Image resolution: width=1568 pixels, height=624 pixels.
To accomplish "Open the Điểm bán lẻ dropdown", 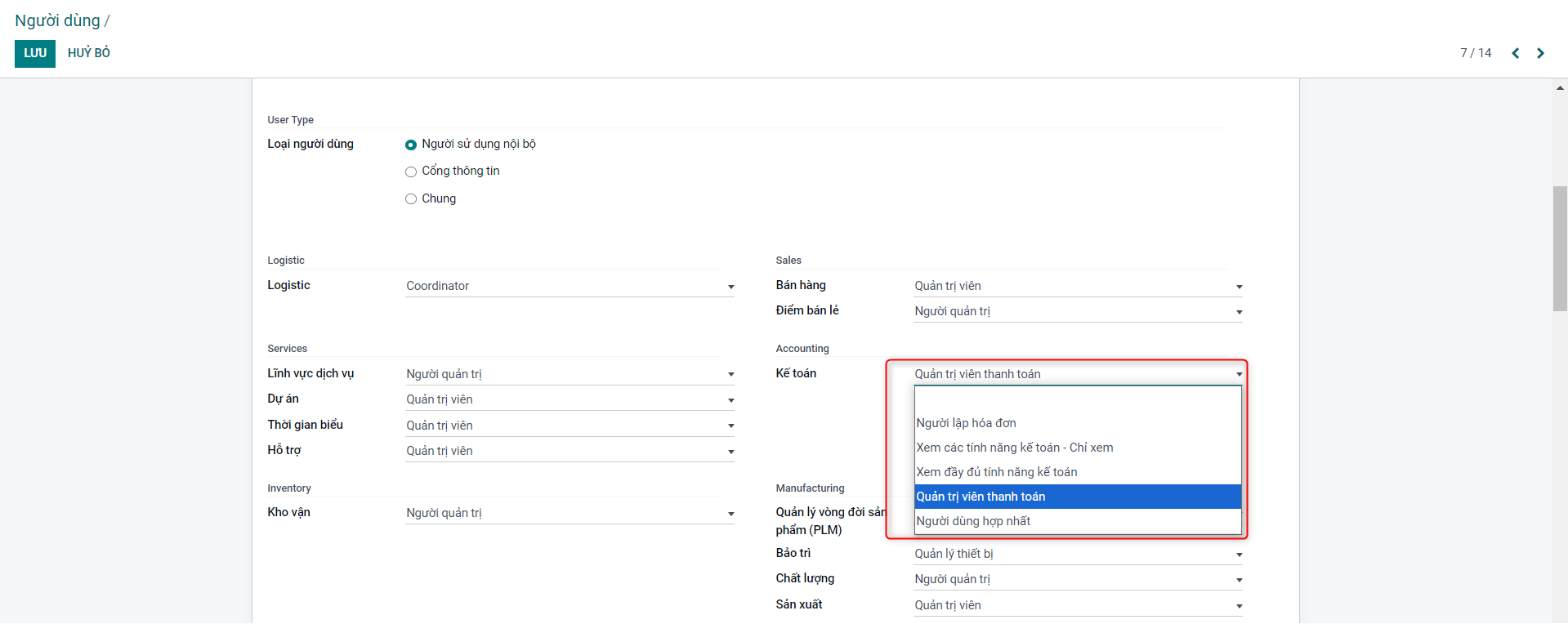I will [1077, 311].
